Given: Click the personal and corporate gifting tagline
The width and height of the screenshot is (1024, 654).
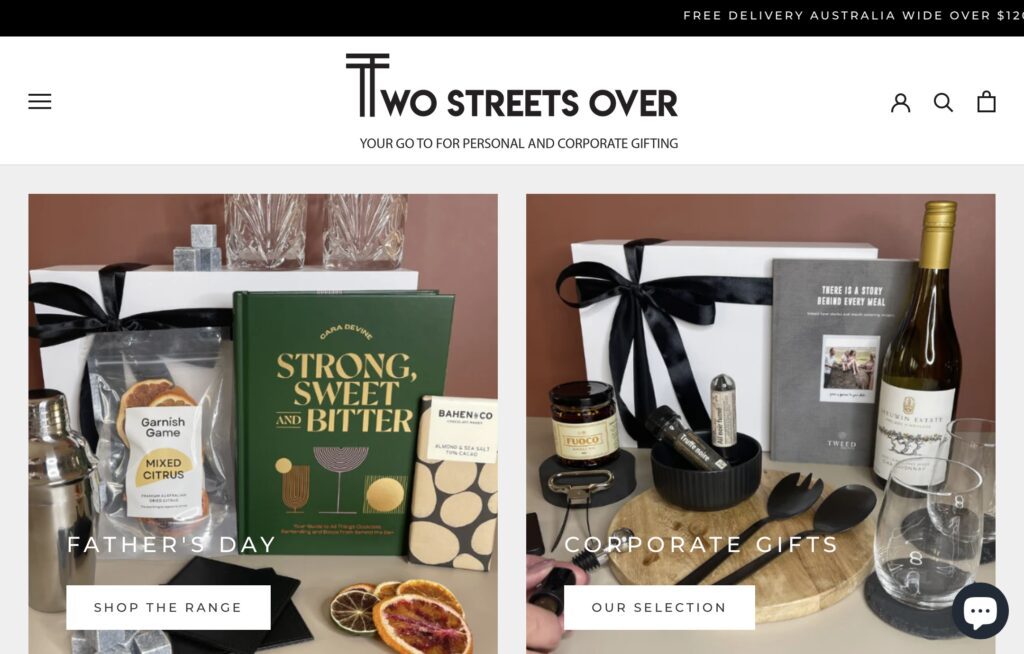Looking at the screenshot, I should (519, 143).
